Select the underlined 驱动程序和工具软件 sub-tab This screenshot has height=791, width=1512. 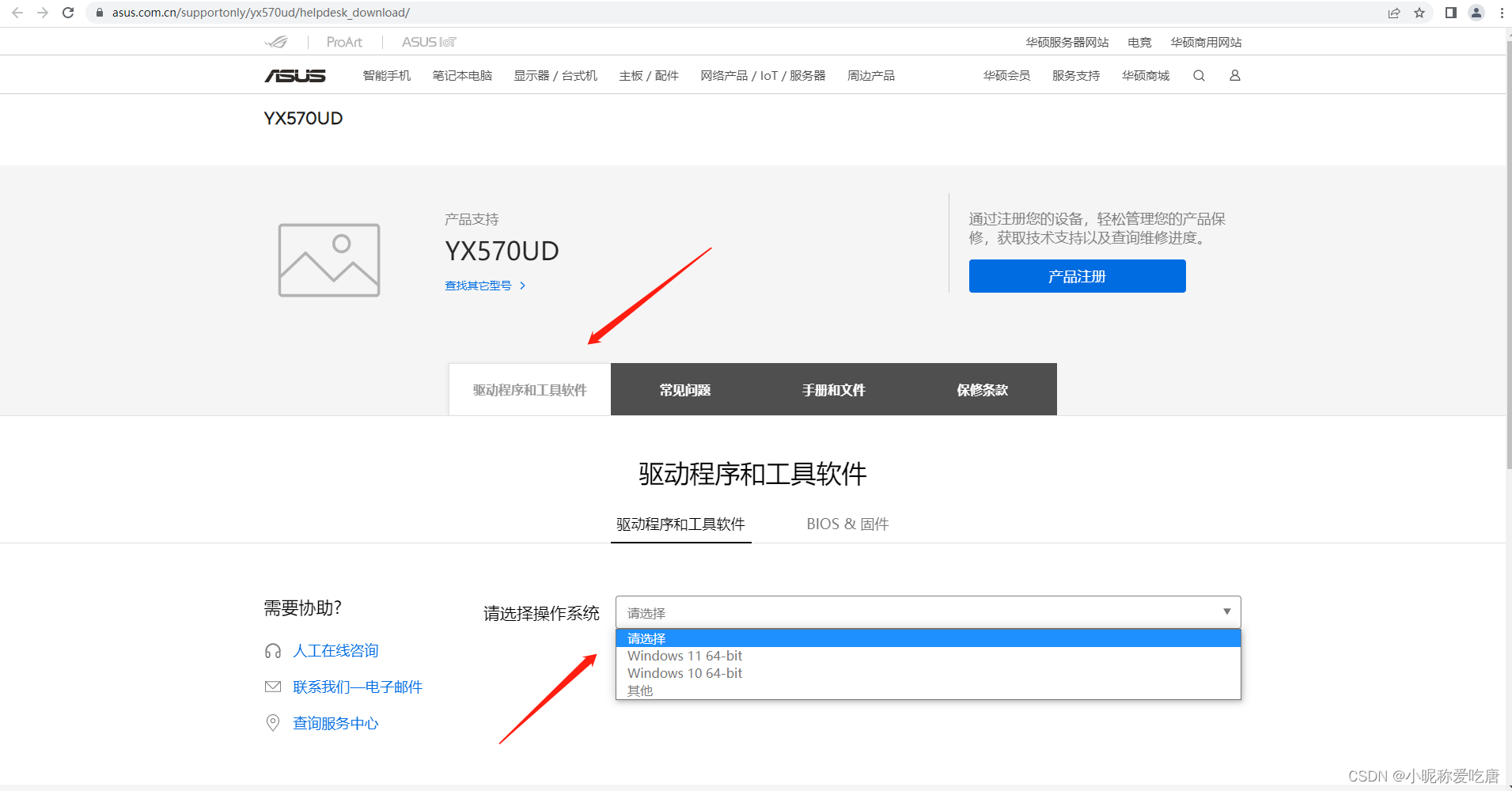(x=680, y=524)
